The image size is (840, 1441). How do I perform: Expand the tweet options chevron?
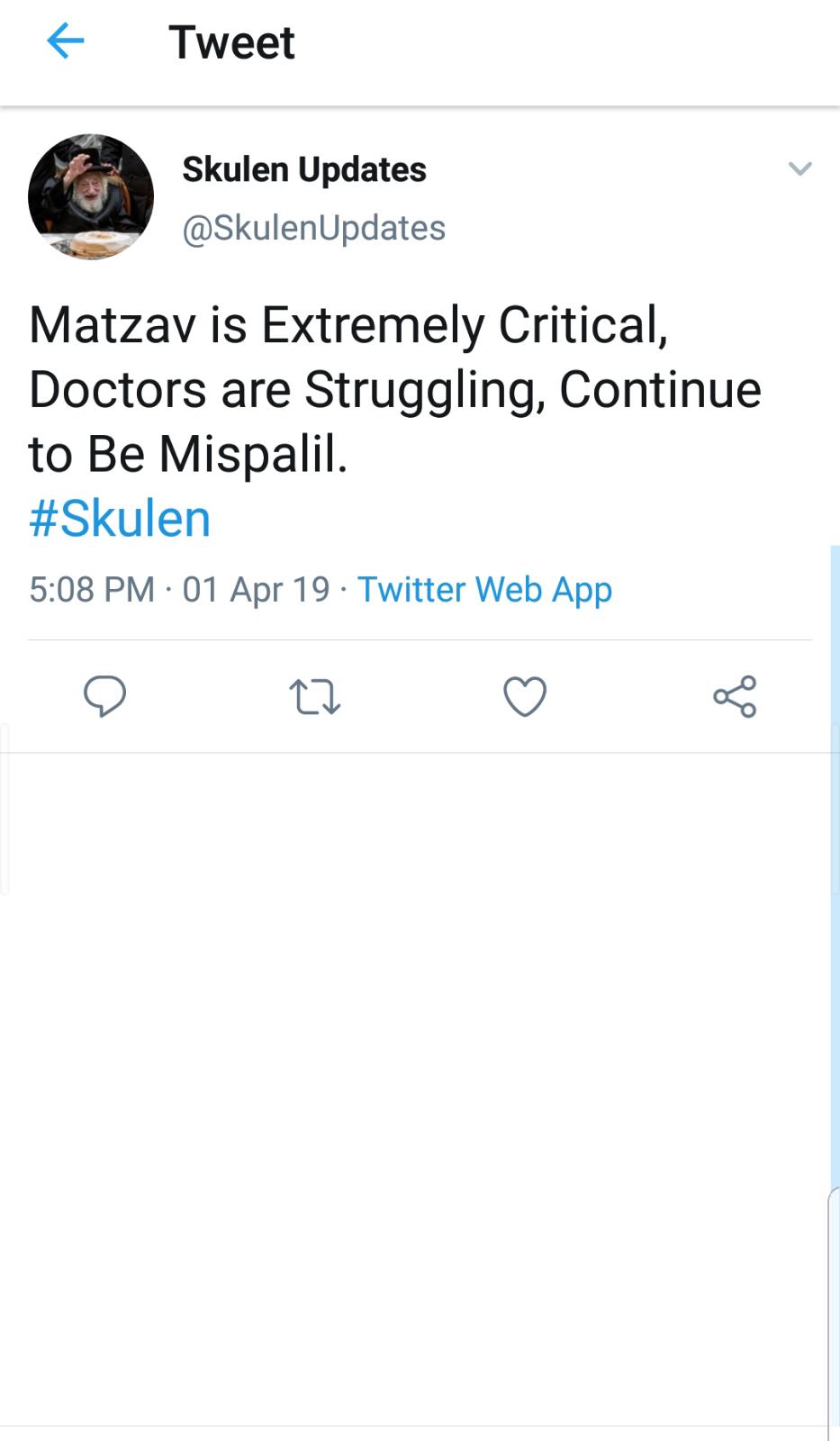[x=799, y=168]
